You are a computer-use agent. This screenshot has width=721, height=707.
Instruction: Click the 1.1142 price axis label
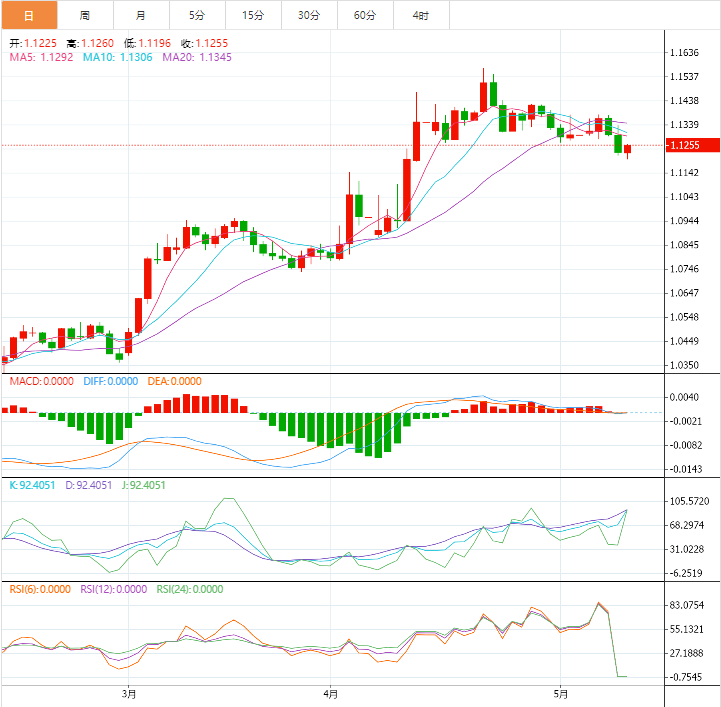(x=684, y=172)
